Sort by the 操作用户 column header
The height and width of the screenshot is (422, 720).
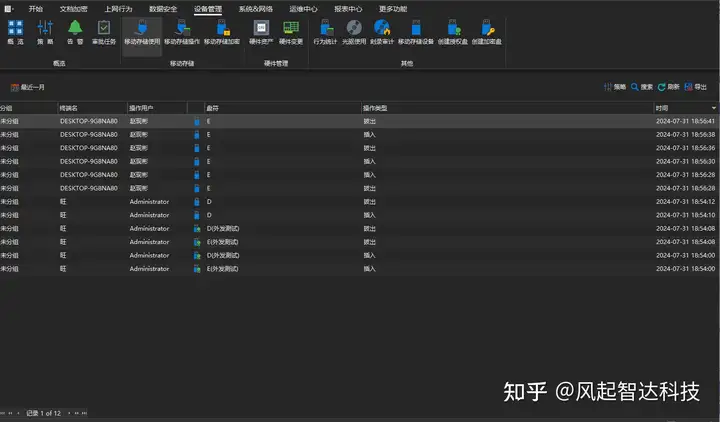click(x=157, y=108)
